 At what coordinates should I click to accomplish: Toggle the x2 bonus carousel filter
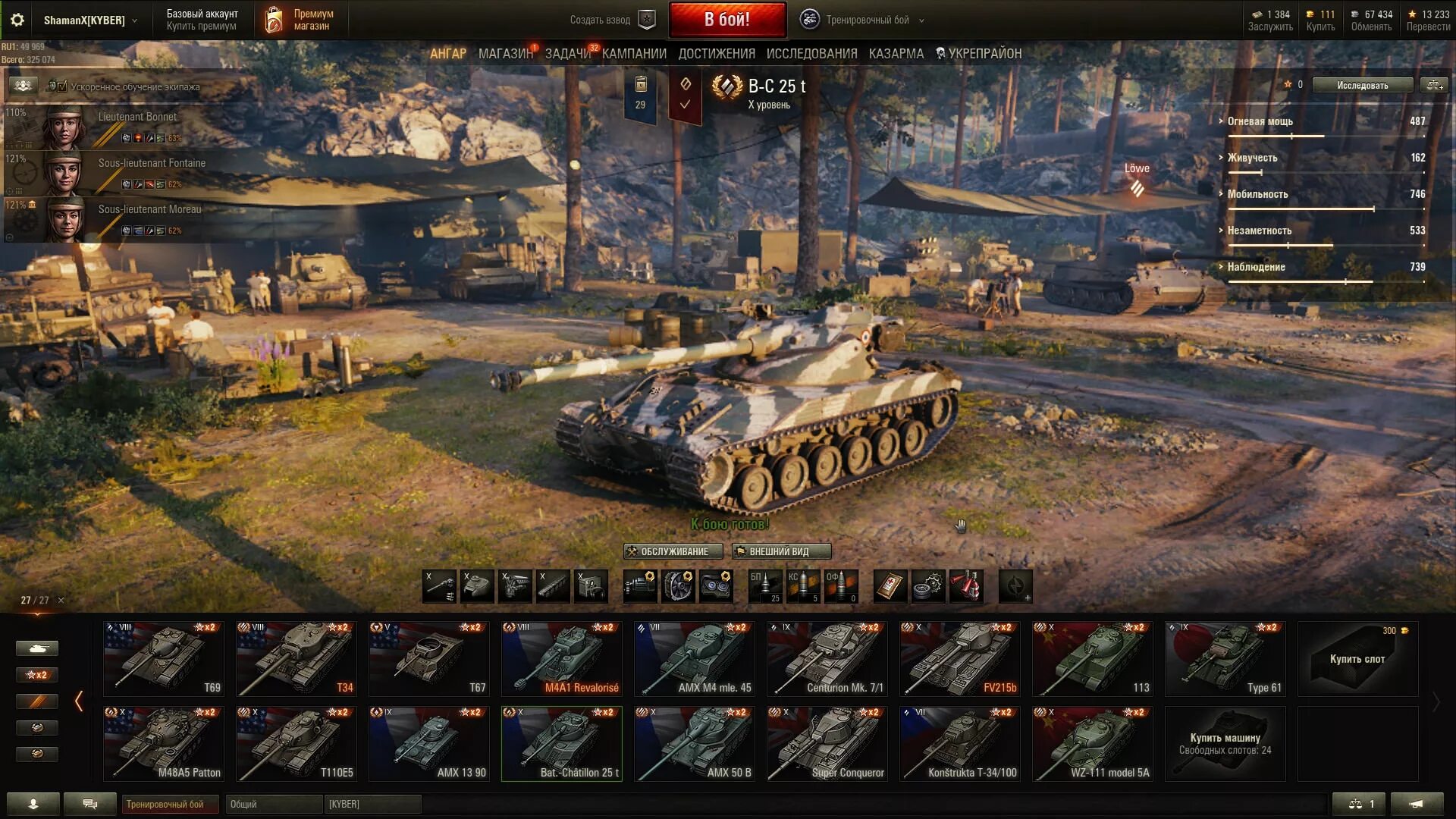[37, 675]
